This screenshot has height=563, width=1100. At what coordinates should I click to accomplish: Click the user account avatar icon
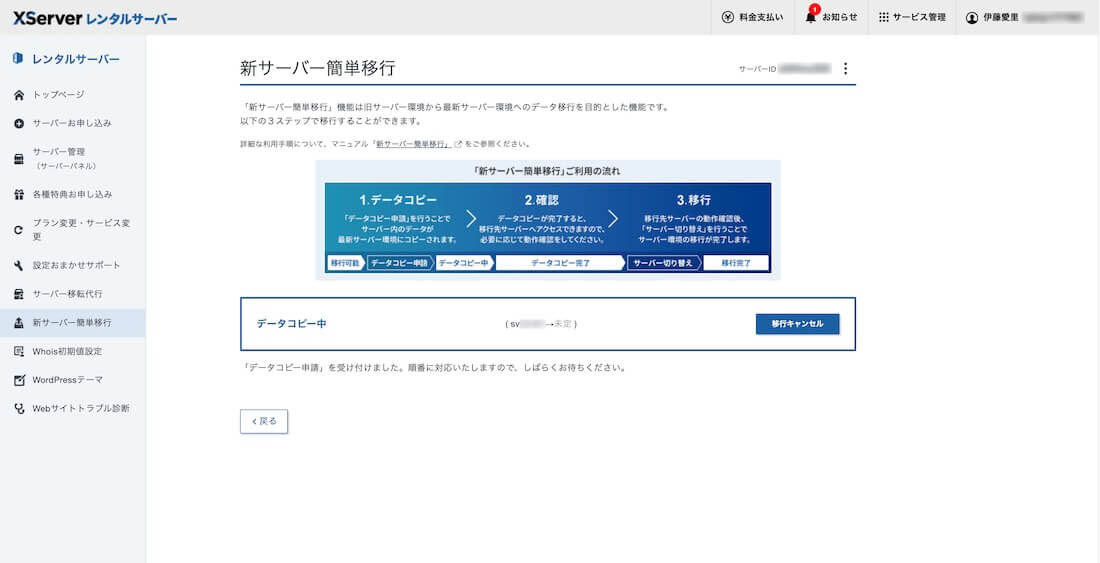972,18
